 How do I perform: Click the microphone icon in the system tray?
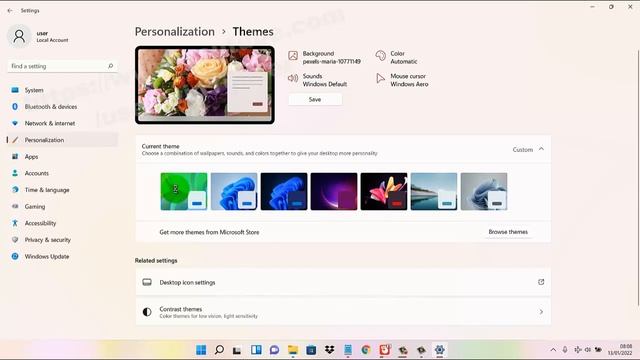pos(565,350)
